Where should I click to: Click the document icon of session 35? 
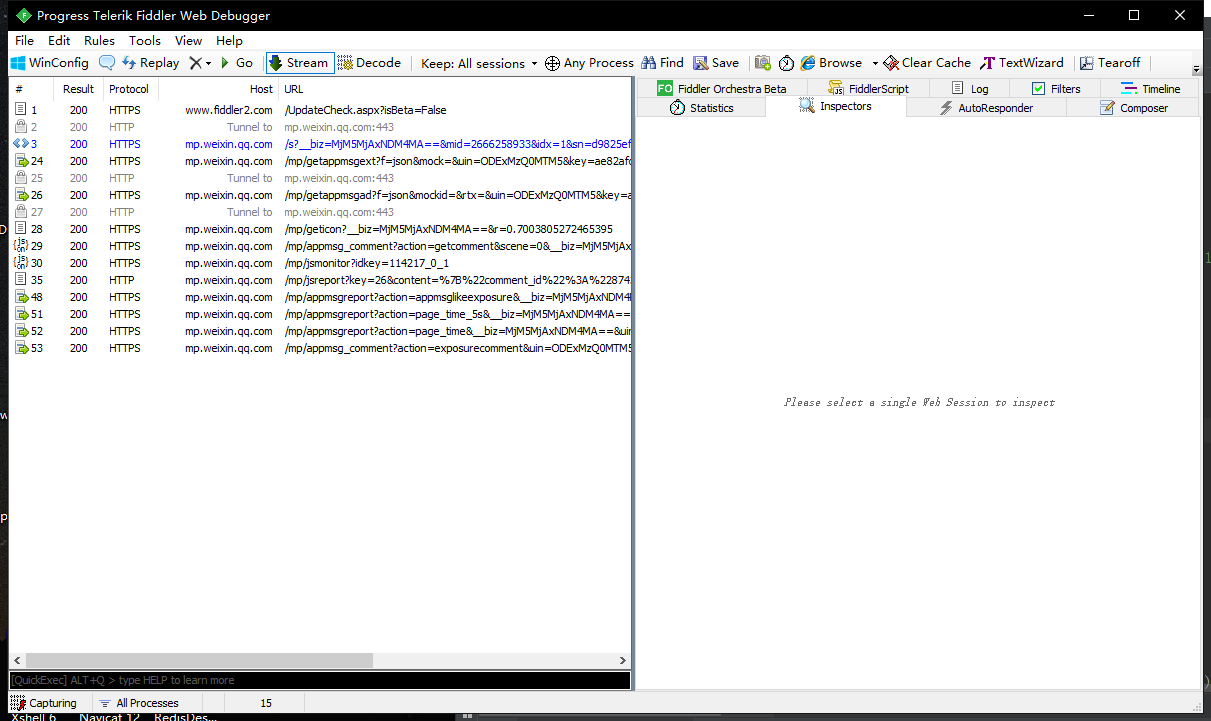click(x=20, y=280)
